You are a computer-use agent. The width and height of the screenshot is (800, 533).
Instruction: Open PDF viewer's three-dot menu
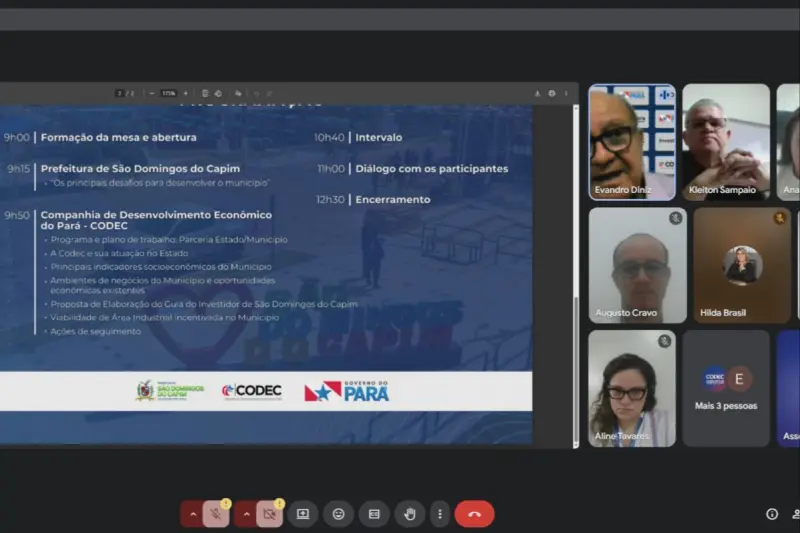[x=566, y=93]
